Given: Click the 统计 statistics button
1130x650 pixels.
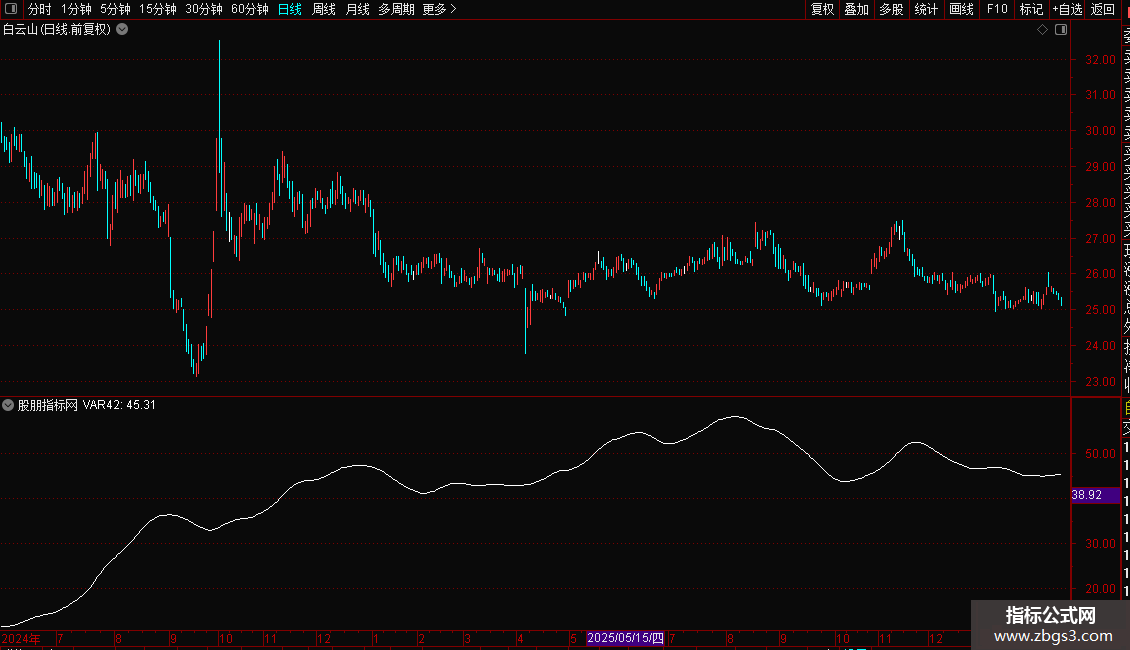Looking at the screenshot, I should click(x=926, y=9).
